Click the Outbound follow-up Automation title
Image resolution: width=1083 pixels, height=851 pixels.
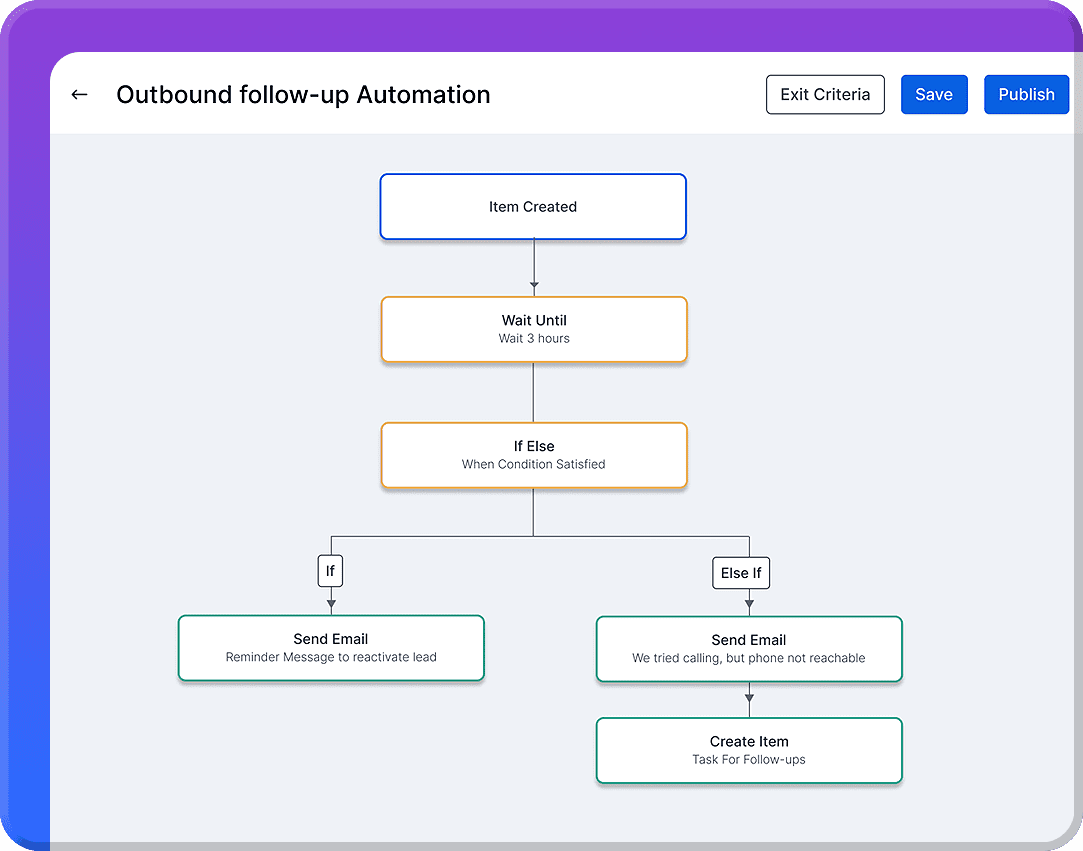(303, 95)
